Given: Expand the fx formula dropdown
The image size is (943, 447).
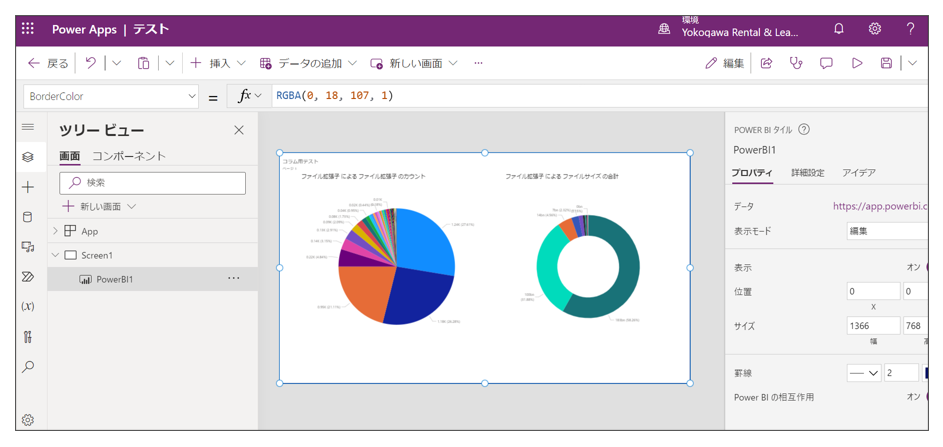Looking at the screenshot, I should [250, 96].
